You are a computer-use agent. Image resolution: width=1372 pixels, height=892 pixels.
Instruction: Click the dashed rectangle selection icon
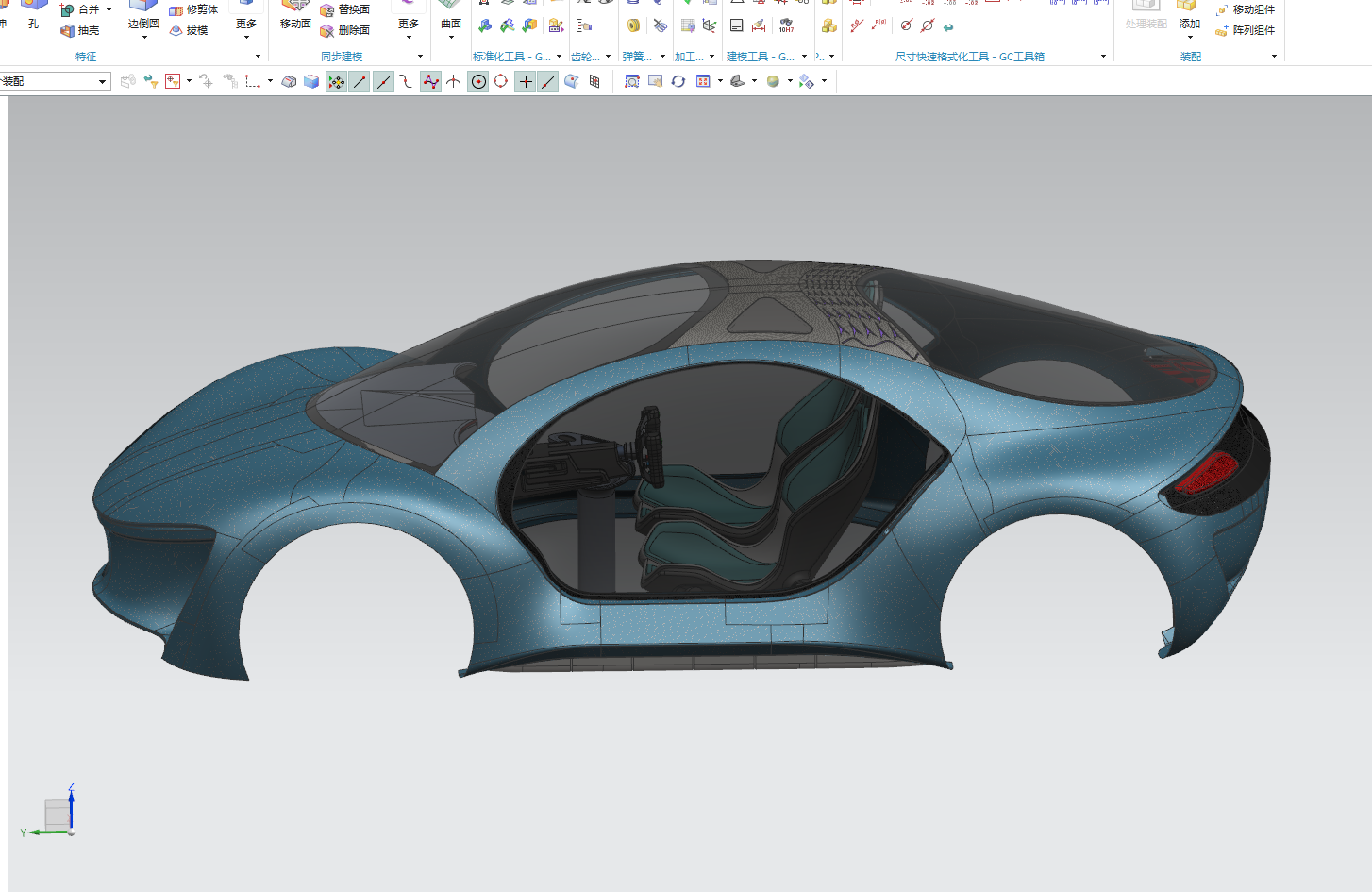(x=252, y=81)
